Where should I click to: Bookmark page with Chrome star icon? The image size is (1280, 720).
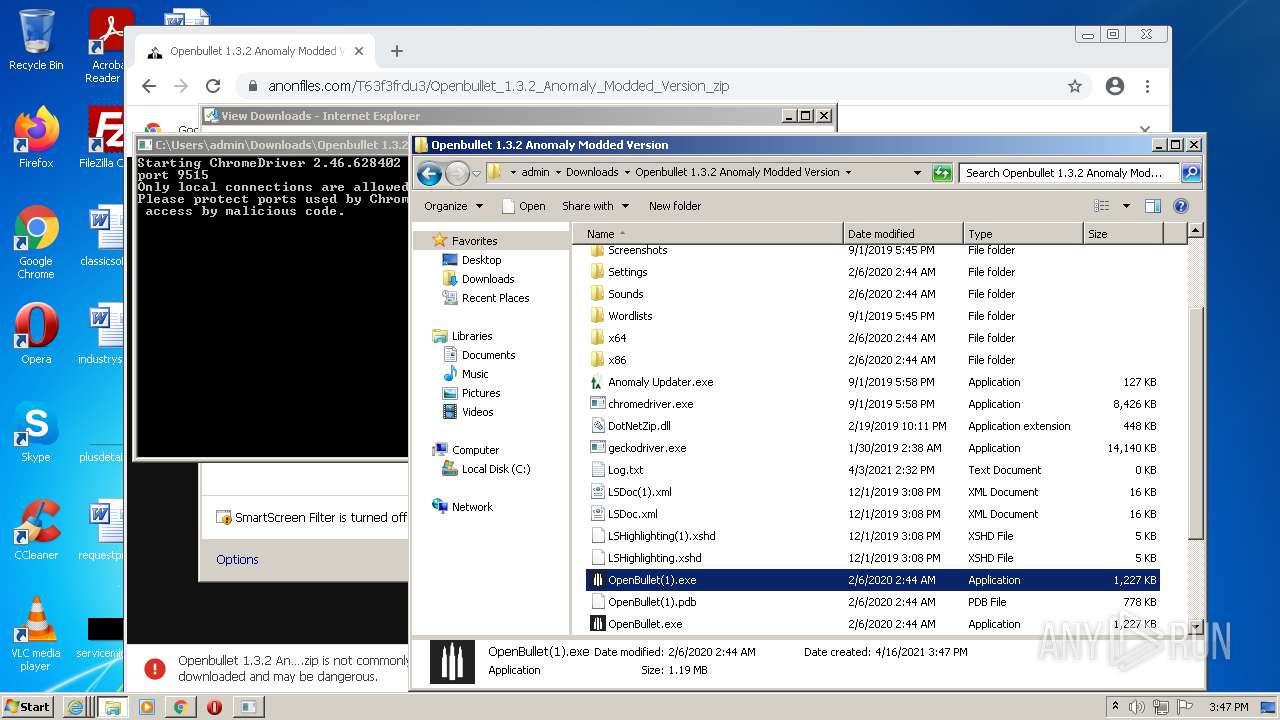(1075, 86)
